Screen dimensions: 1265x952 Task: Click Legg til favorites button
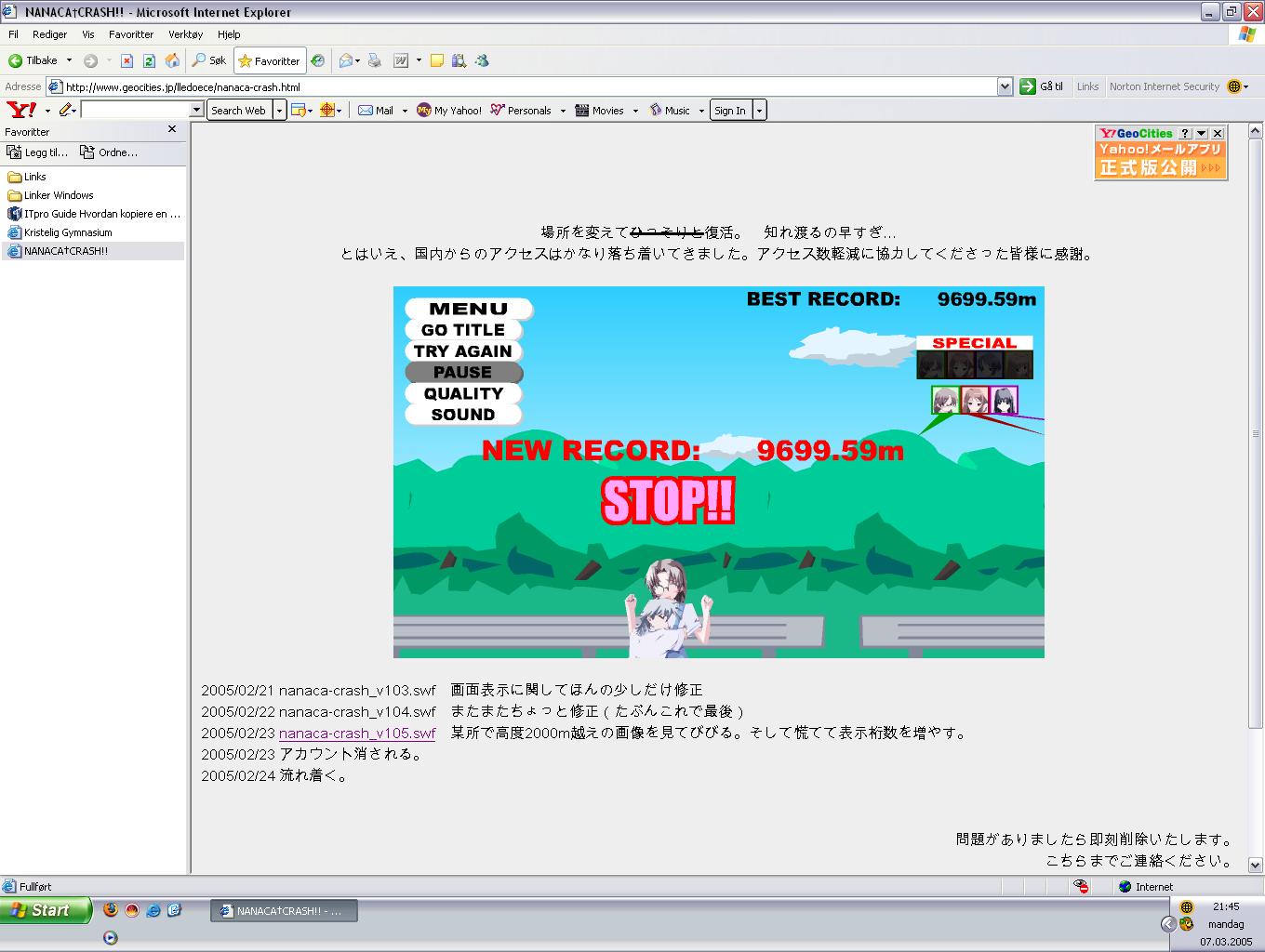tap(37, 152)
